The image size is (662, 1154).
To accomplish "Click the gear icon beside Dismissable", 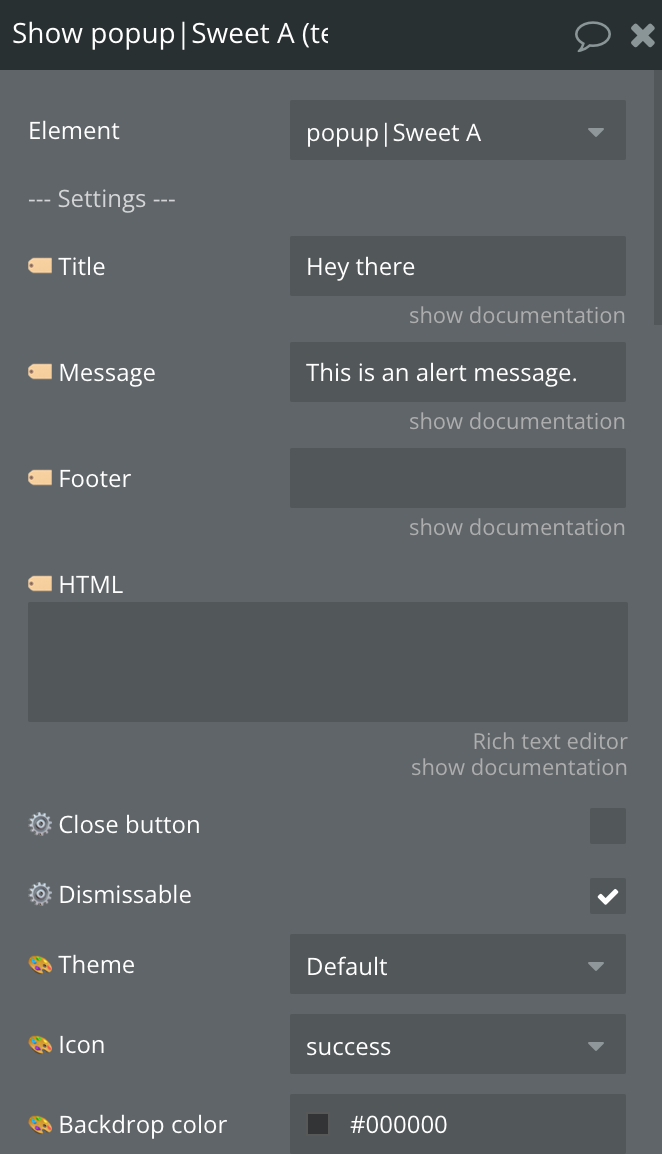I will (x=40, y=894).
